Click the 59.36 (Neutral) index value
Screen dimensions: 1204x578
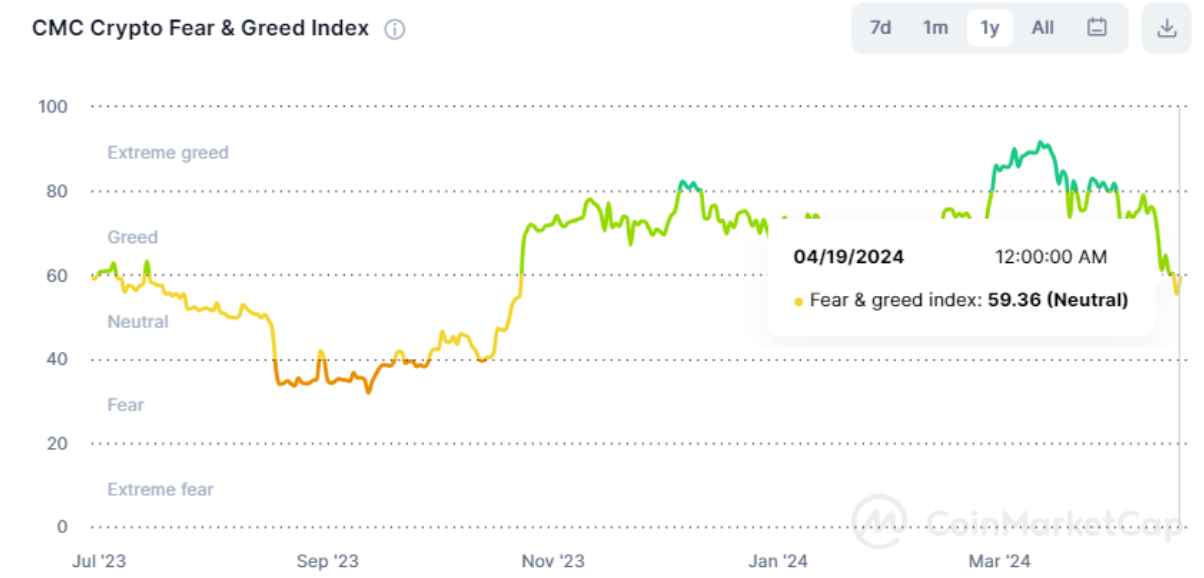(x=1058, y=299)
